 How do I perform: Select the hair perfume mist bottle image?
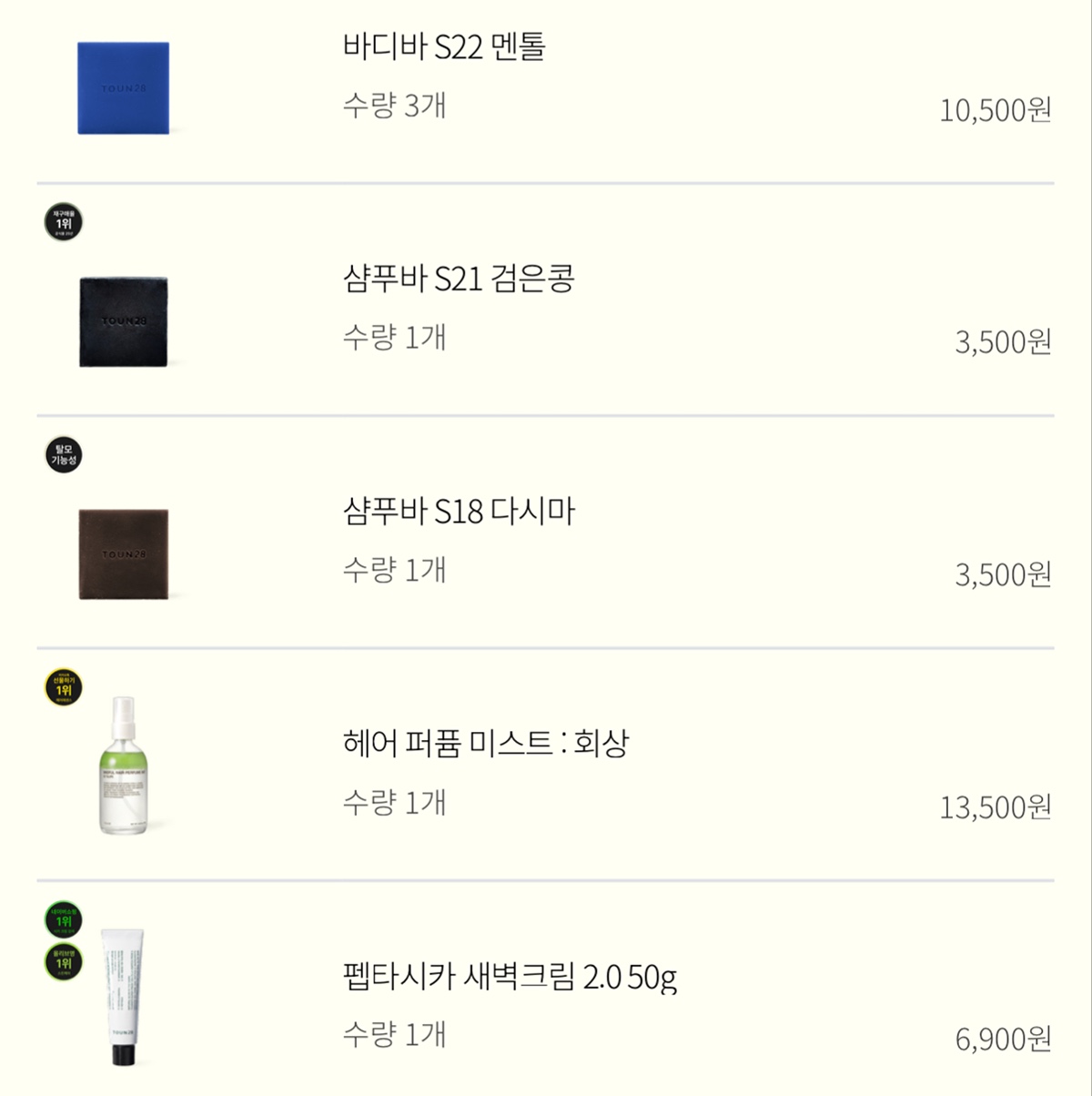[123, 766]
